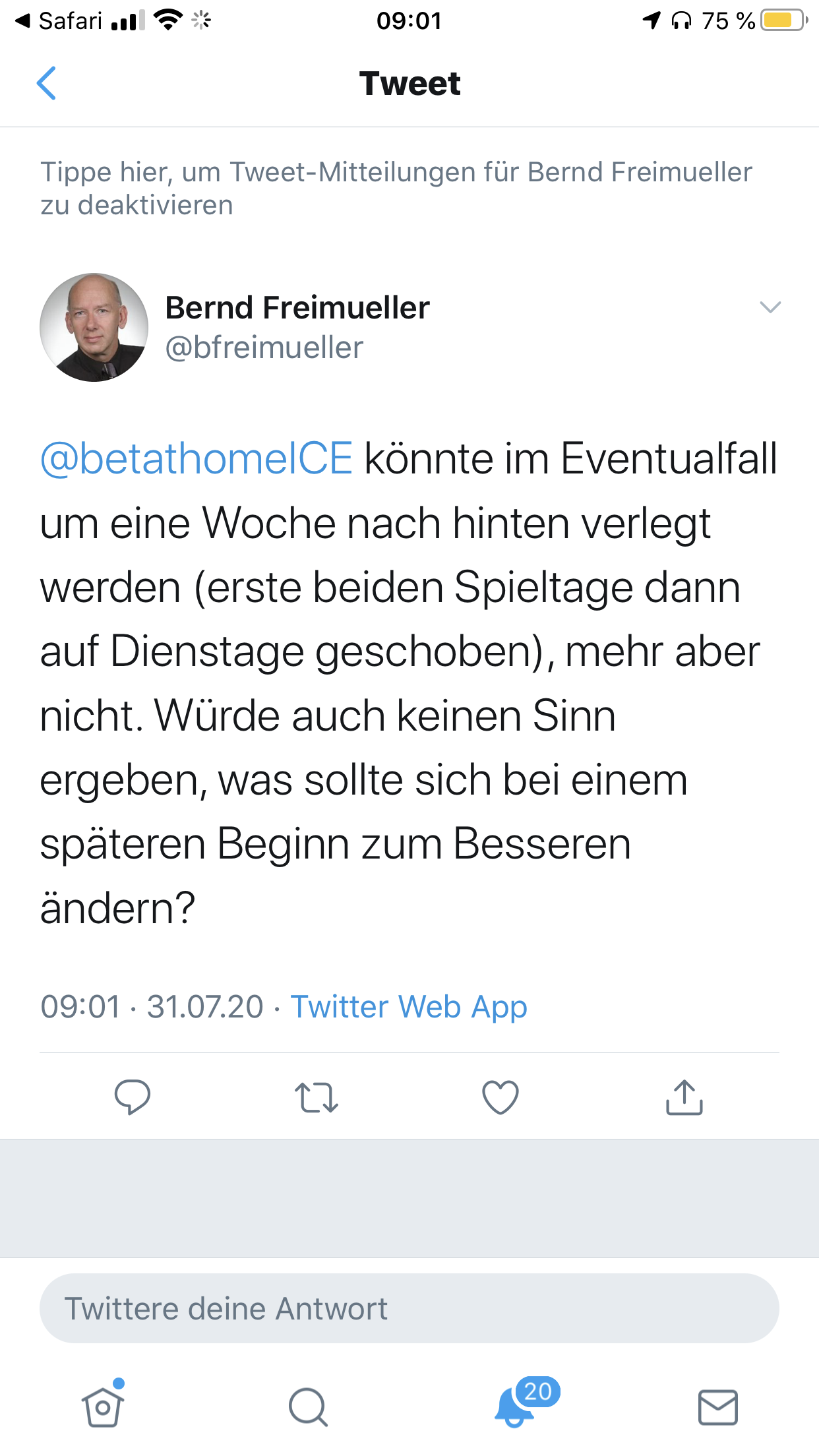Open the Search tab
This screenshot has height=1456, width=819.
pos(308,1407)
